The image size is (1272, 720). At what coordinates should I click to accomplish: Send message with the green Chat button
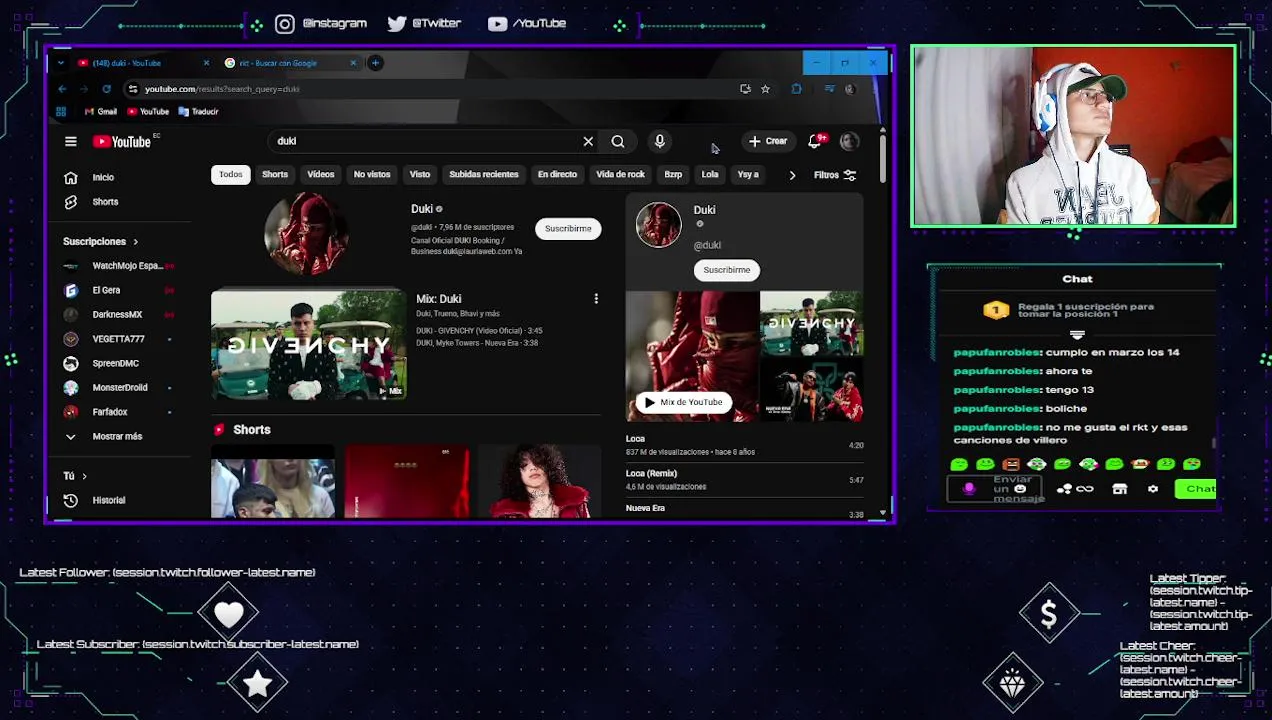1196,489
